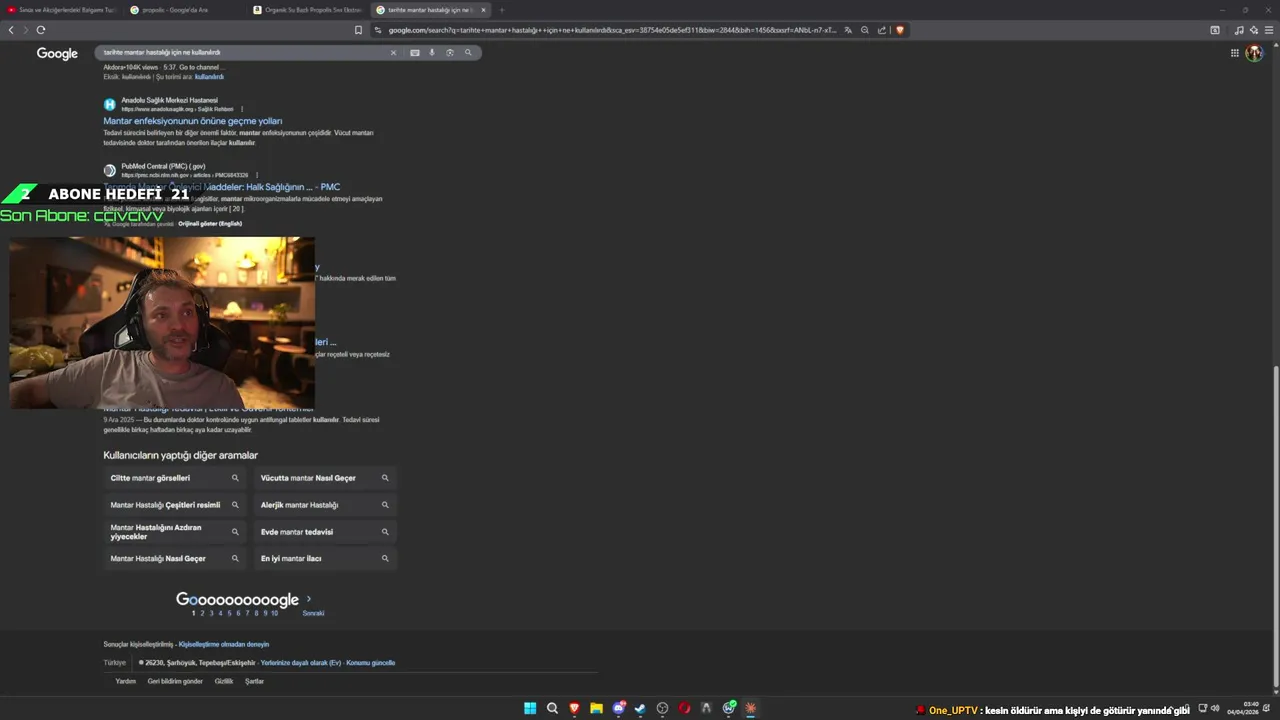
Task: Go back using the browser back arrow
Action: (x=11, y=30)
